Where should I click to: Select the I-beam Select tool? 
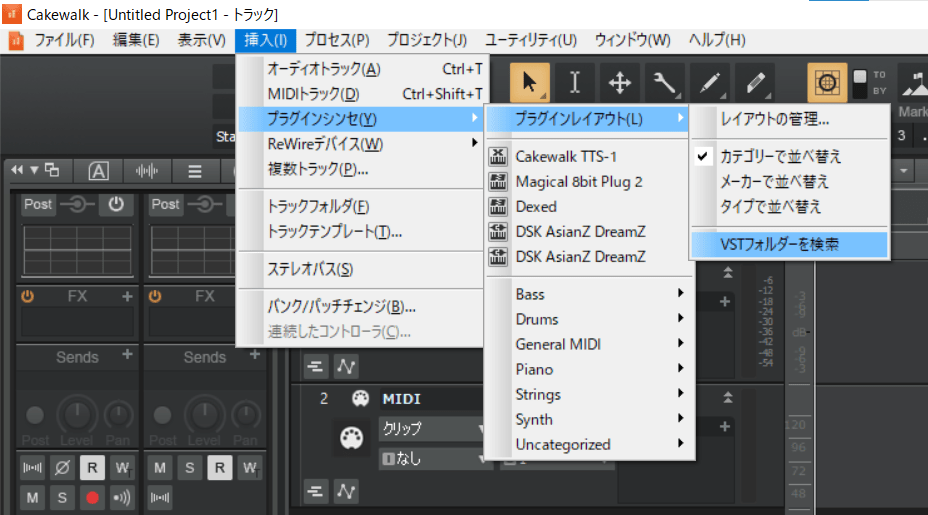pos(575,82)
